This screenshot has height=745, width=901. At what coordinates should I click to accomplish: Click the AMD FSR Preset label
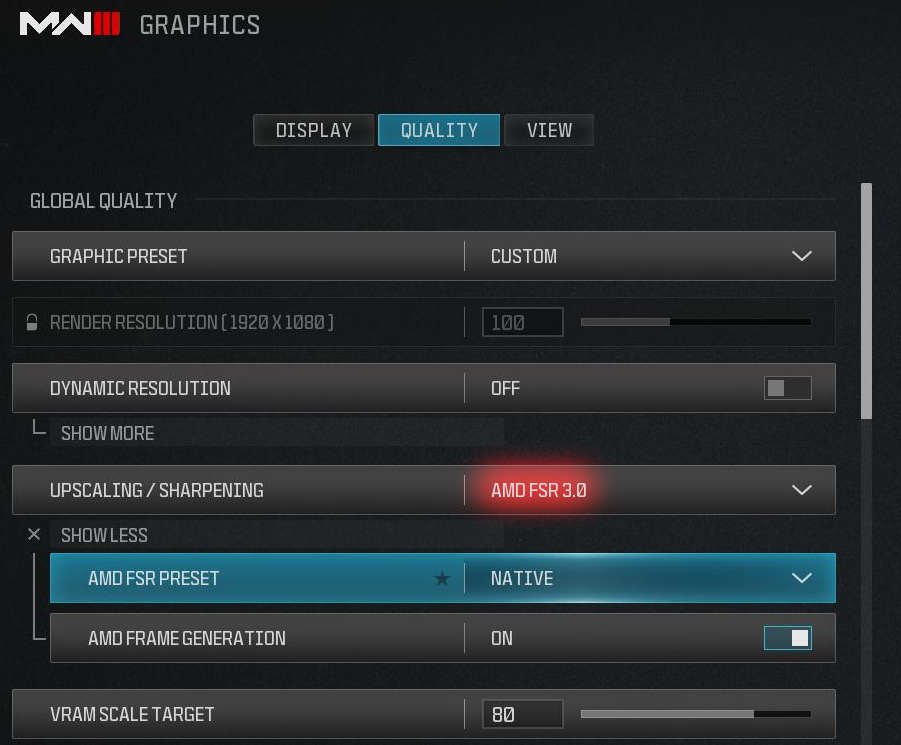[x=153, y=578]
